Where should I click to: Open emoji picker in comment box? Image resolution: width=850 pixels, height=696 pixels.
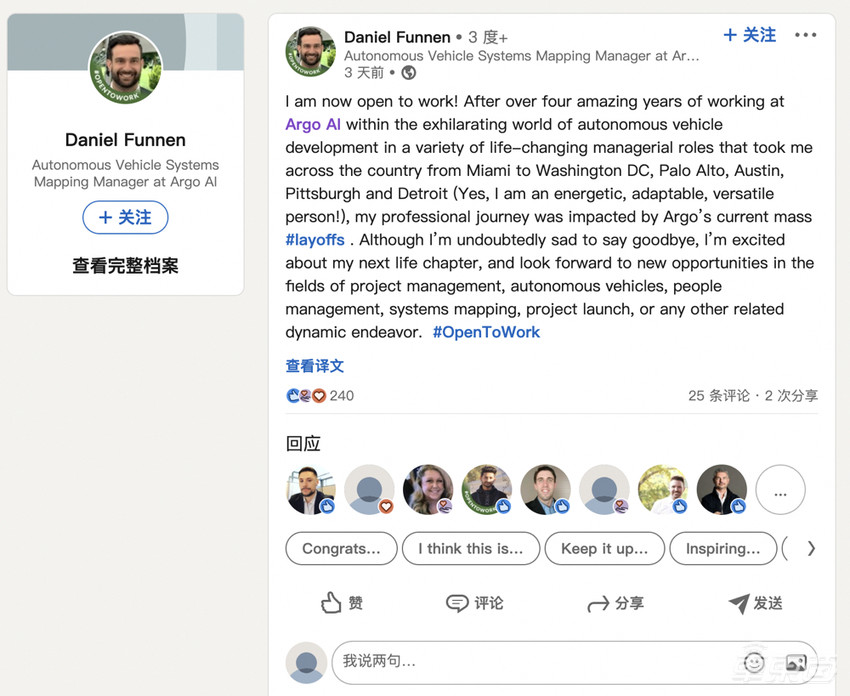coord(754,662)
